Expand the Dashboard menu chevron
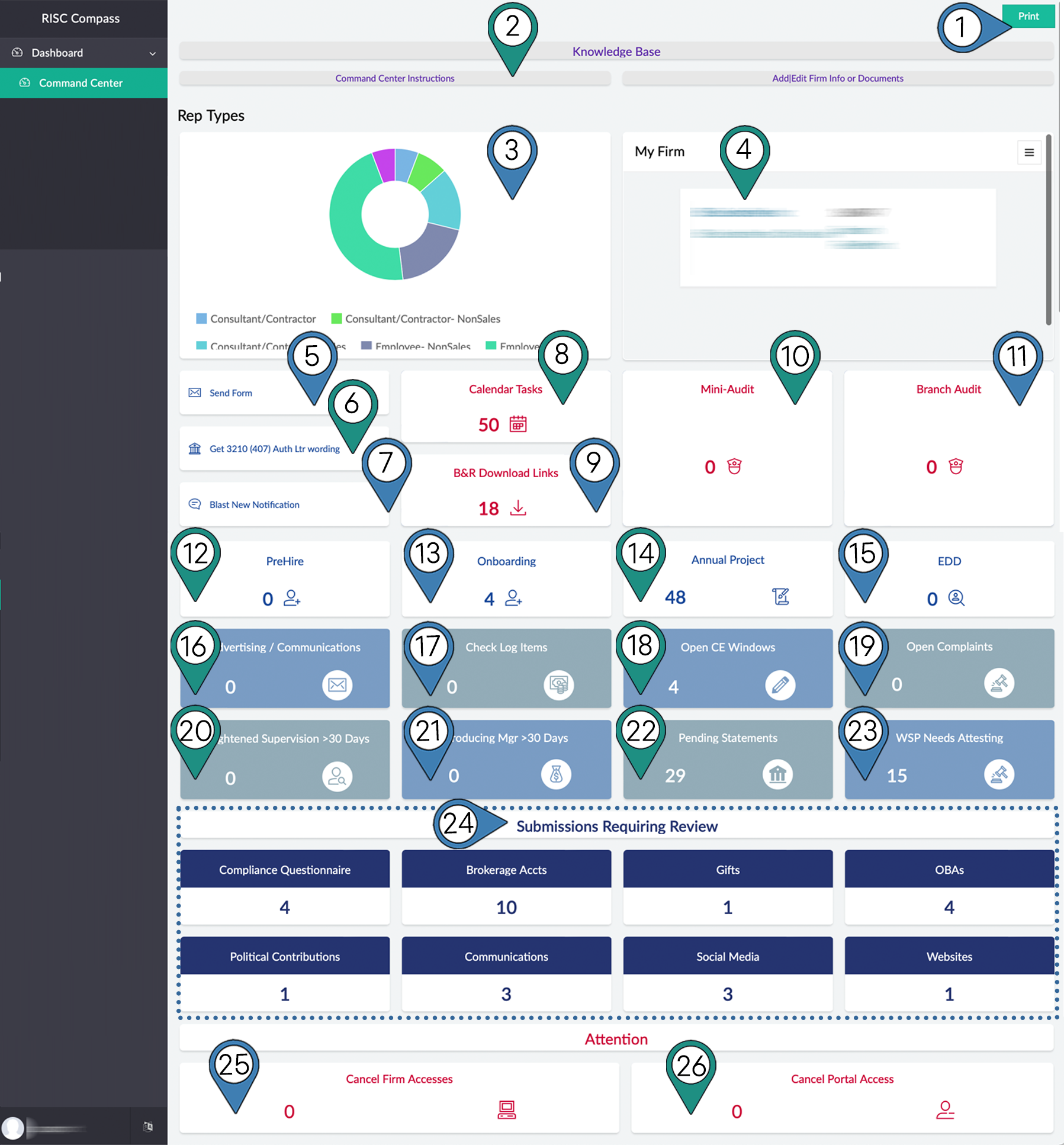 click(153, 53)
